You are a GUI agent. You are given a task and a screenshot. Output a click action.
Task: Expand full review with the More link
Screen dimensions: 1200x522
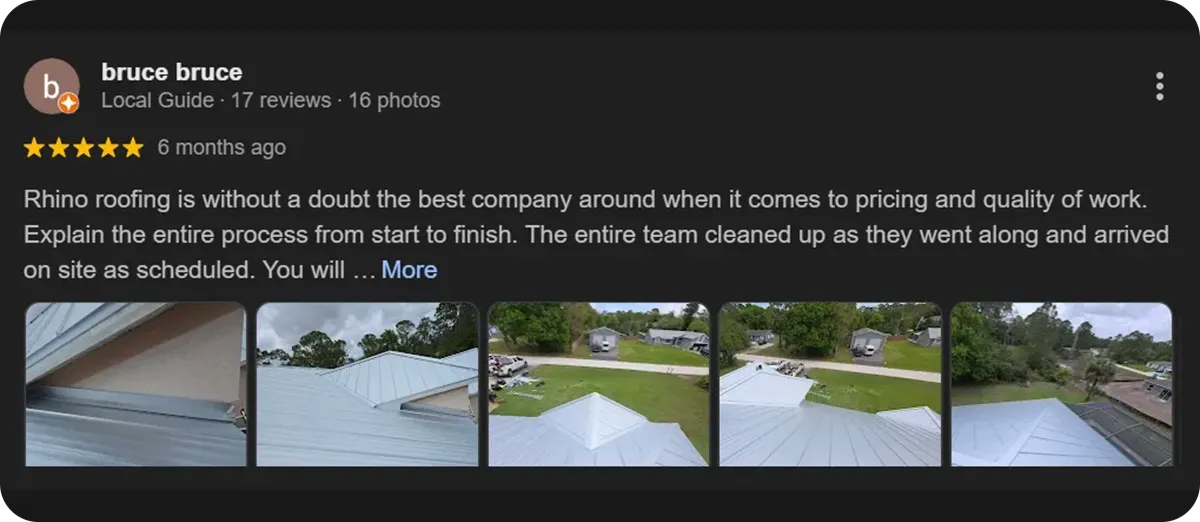click(409, 270)
